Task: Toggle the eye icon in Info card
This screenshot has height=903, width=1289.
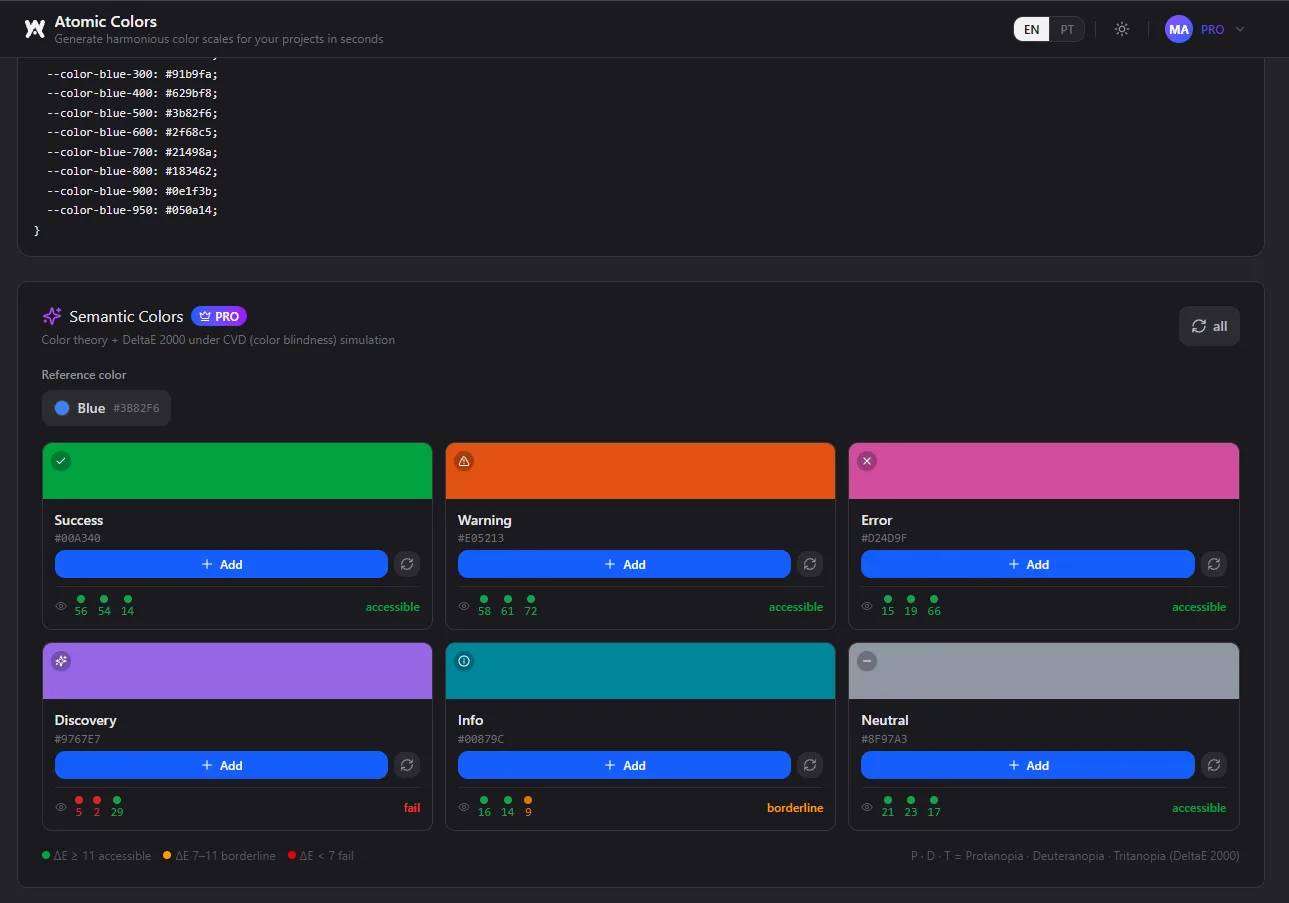Action: [464, 807]
